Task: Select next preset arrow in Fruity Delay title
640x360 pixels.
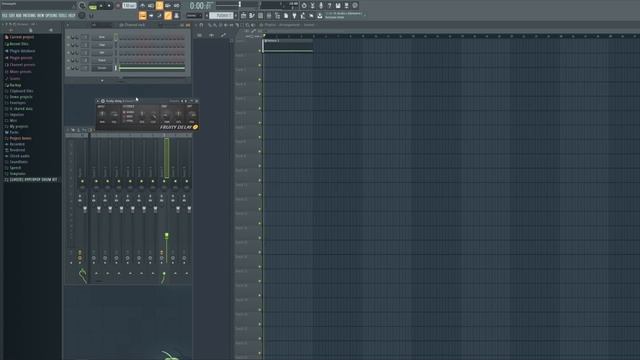Action: (186, 101)
